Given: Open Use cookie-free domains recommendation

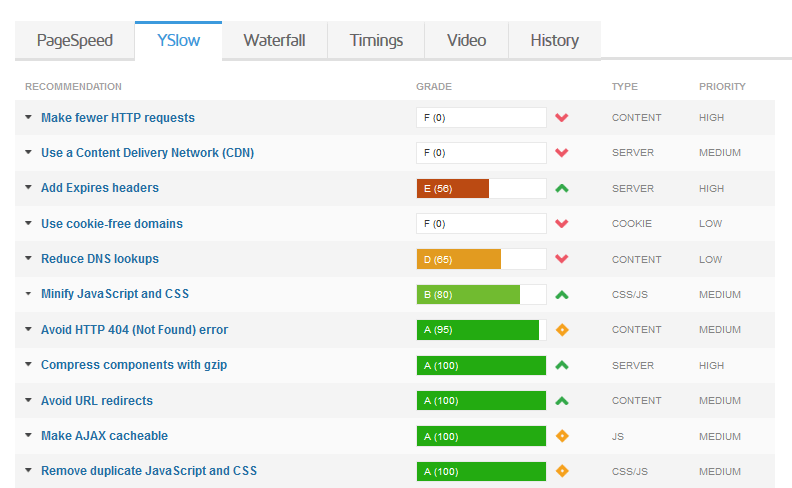Looking at the screenshot, I should click(112, 223).
